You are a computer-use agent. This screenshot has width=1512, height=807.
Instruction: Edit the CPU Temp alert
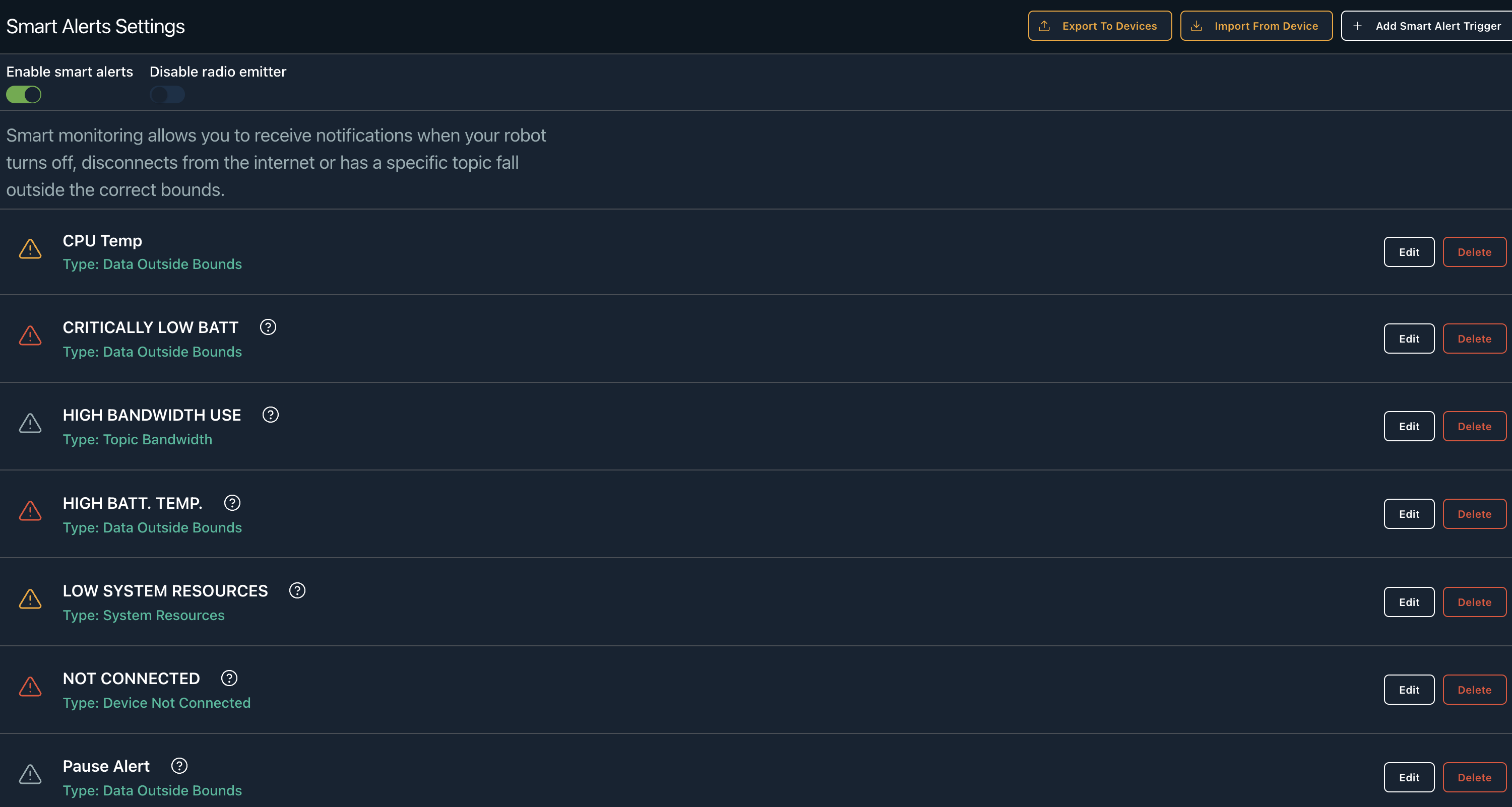point(1409,252)
